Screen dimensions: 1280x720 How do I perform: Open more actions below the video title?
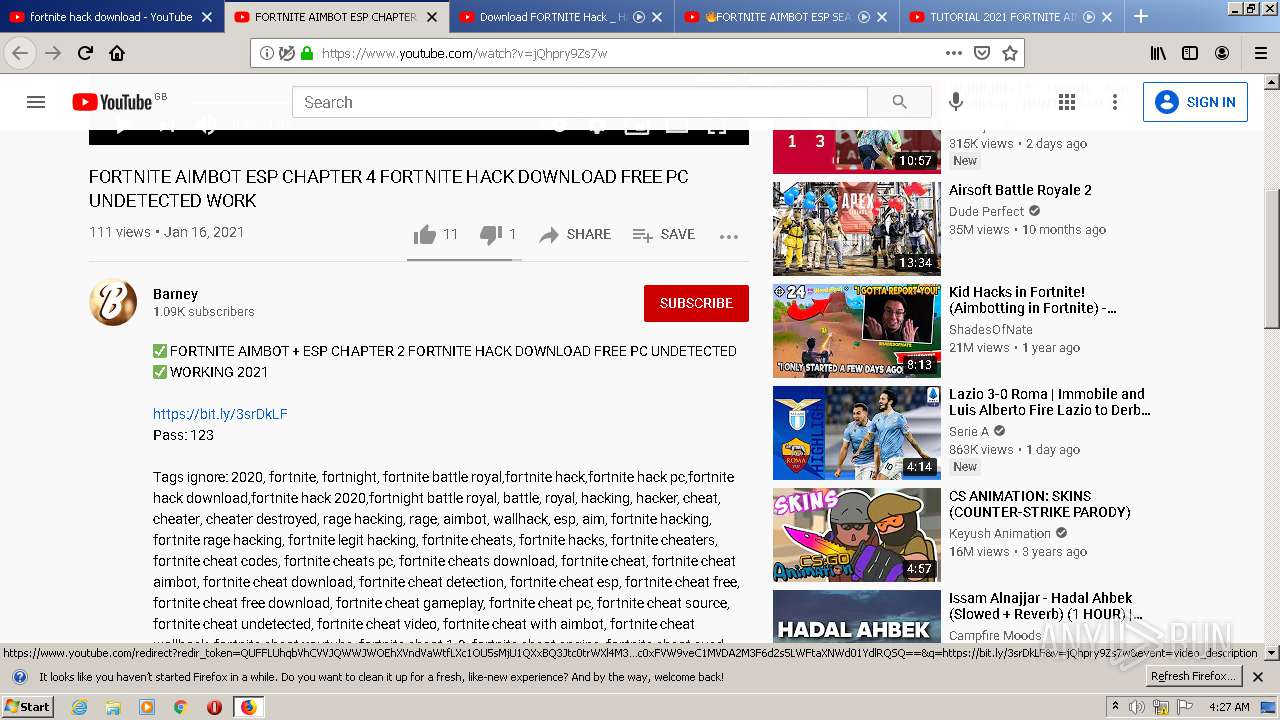pos(729,236)
